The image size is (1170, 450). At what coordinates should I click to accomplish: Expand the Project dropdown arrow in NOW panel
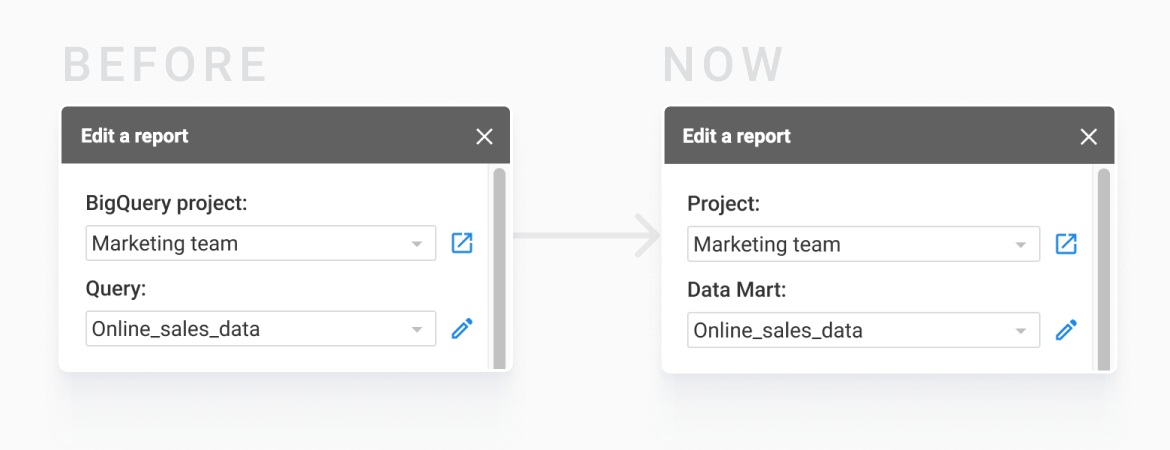pos(1021,245)
